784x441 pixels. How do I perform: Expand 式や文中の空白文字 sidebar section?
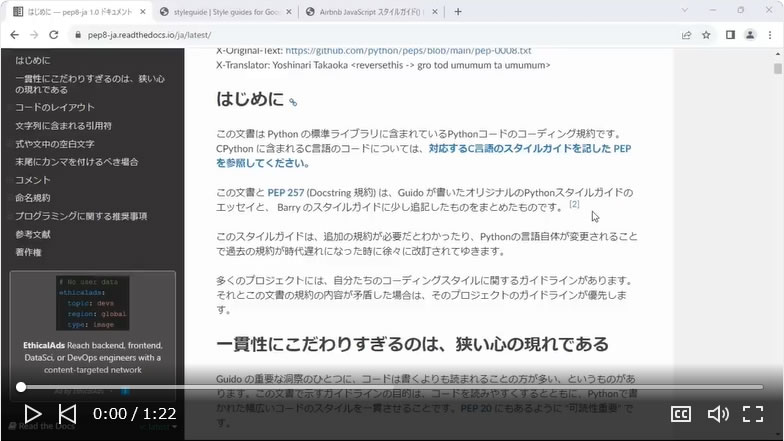click(54, 144)
